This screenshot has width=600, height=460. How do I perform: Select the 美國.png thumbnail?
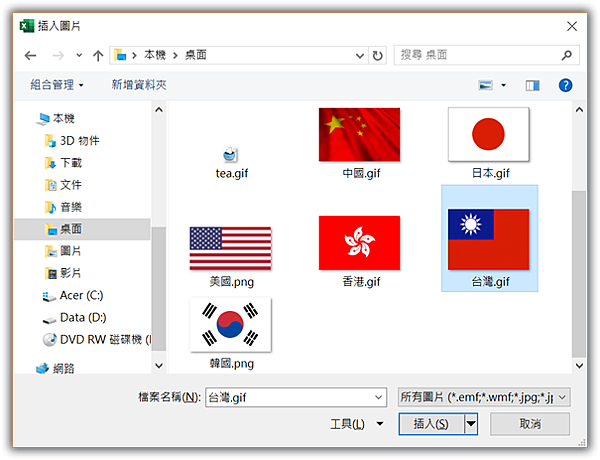click(230, 248)
